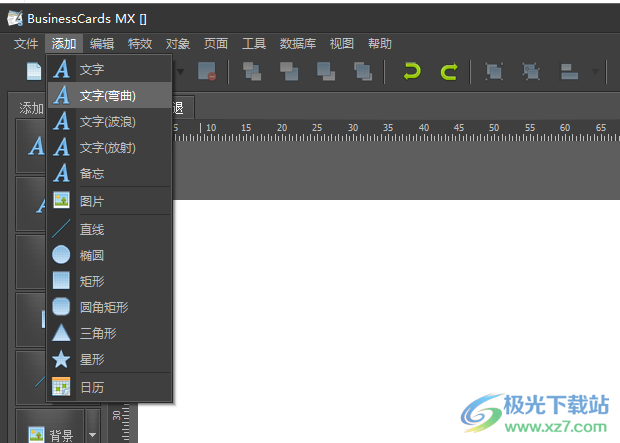
Task: Click the align objects icon
Action: pyautogui.click(x=569, y=72)
